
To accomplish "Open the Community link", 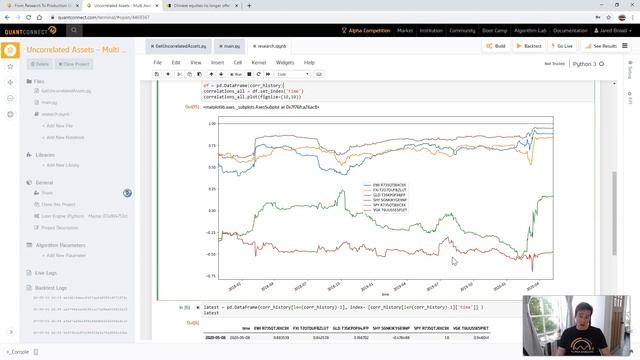I will pyautogui.click(x=462, y=31).
